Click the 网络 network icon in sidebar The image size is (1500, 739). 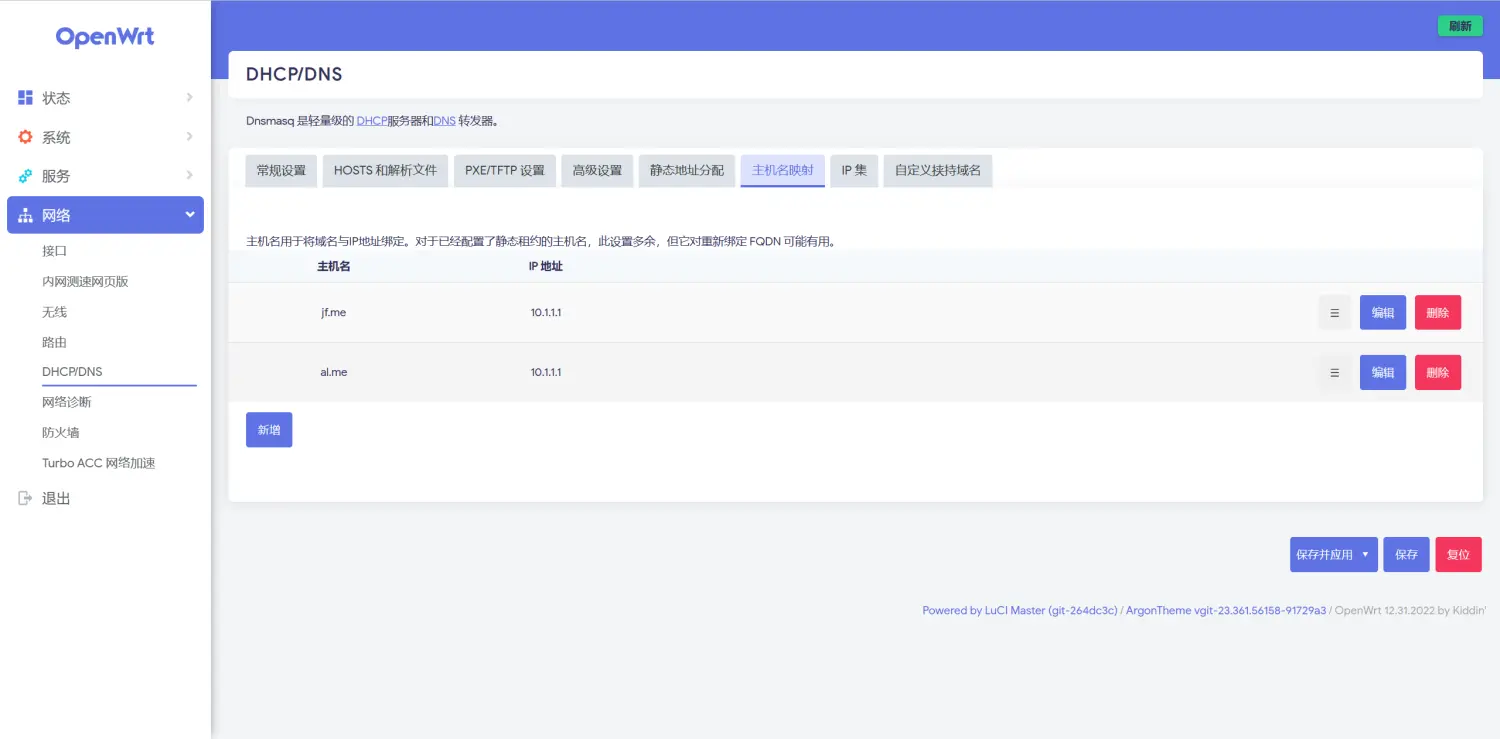click(x=25, y=214)
